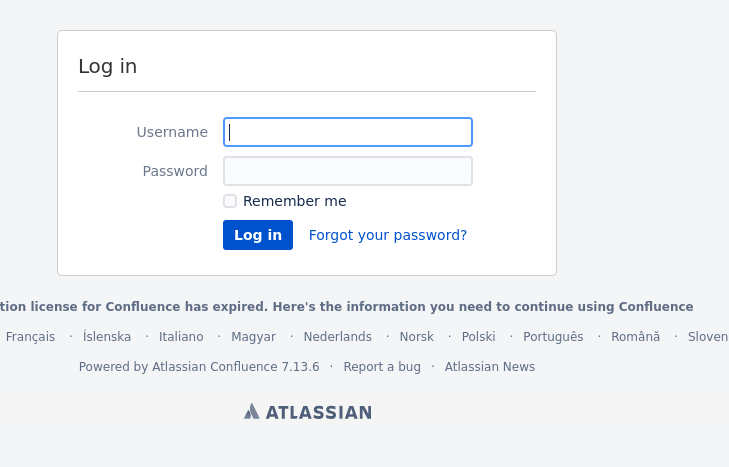Select Polski from the language list
729x467 pixels.
(479, 337)
